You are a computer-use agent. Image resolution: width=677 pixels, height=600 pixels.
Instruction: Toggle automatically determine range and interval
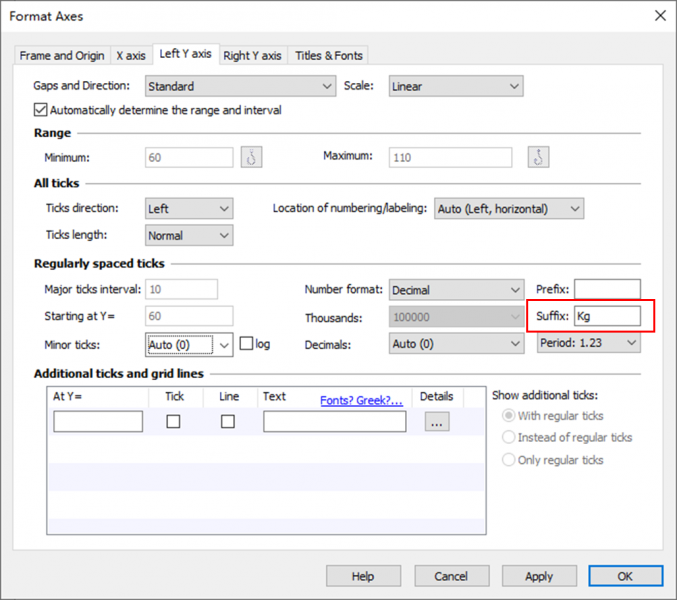(41, 110)
